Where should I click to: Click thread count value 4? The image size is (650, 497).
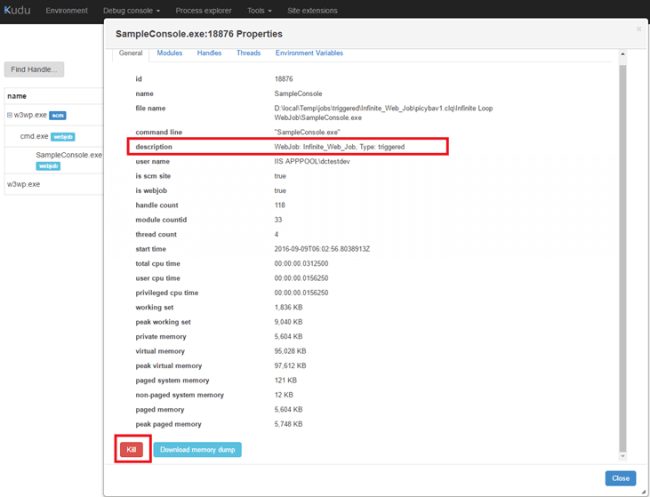click(276, 234)
